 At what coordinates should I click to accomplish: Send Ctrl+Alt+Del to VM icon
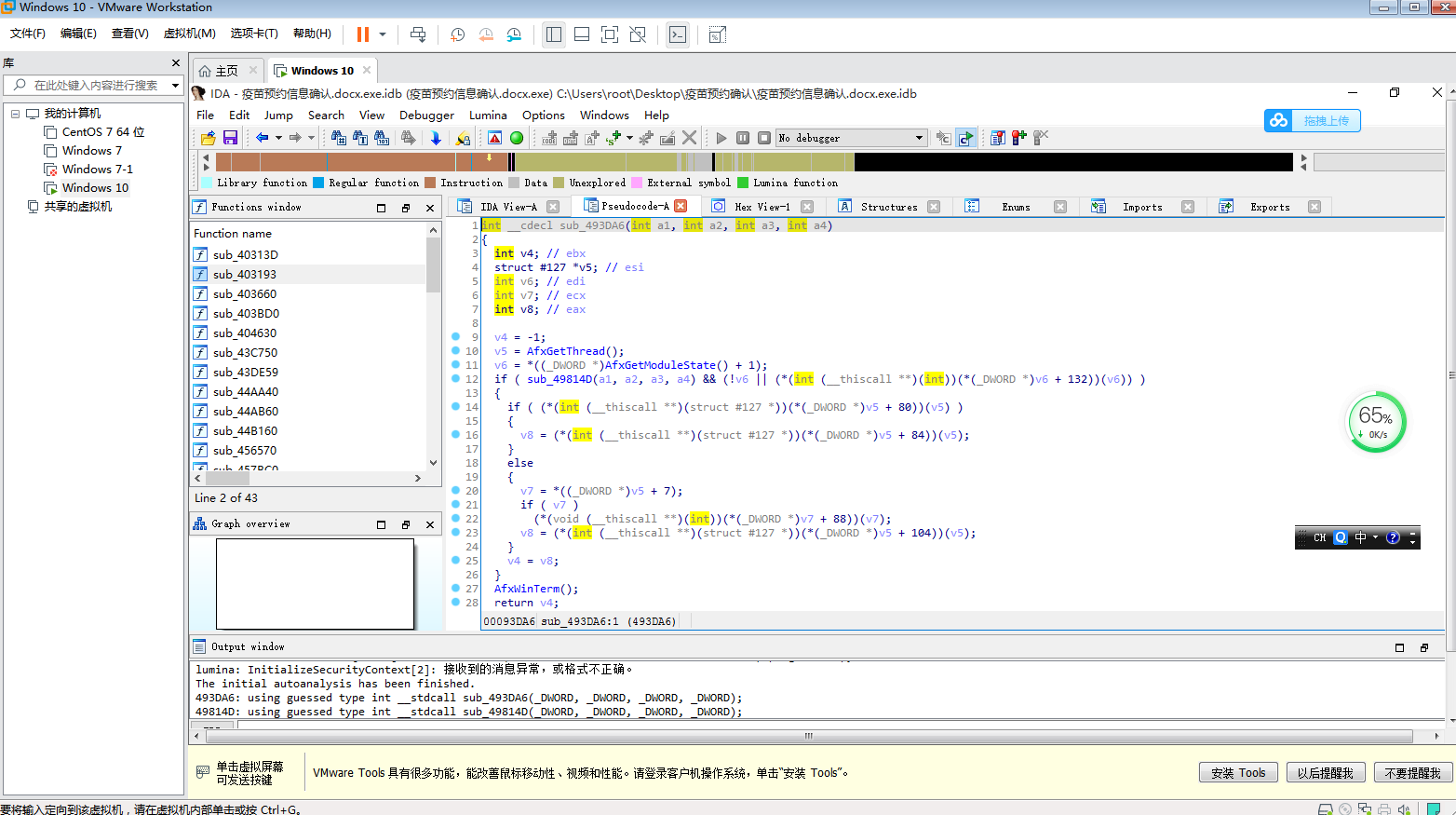418,34
